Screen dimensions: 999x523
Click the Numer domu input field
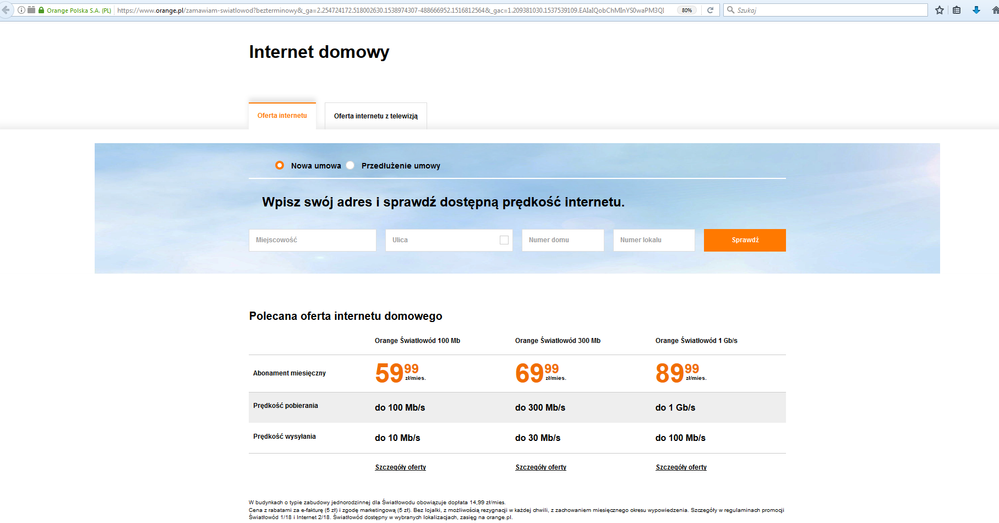click(x=563, y=240)
